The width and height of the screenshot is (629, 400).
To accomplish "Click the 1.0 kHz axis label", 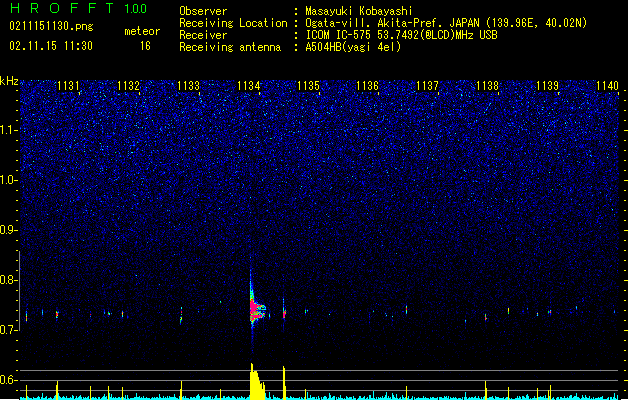I will tap(9, 180).
